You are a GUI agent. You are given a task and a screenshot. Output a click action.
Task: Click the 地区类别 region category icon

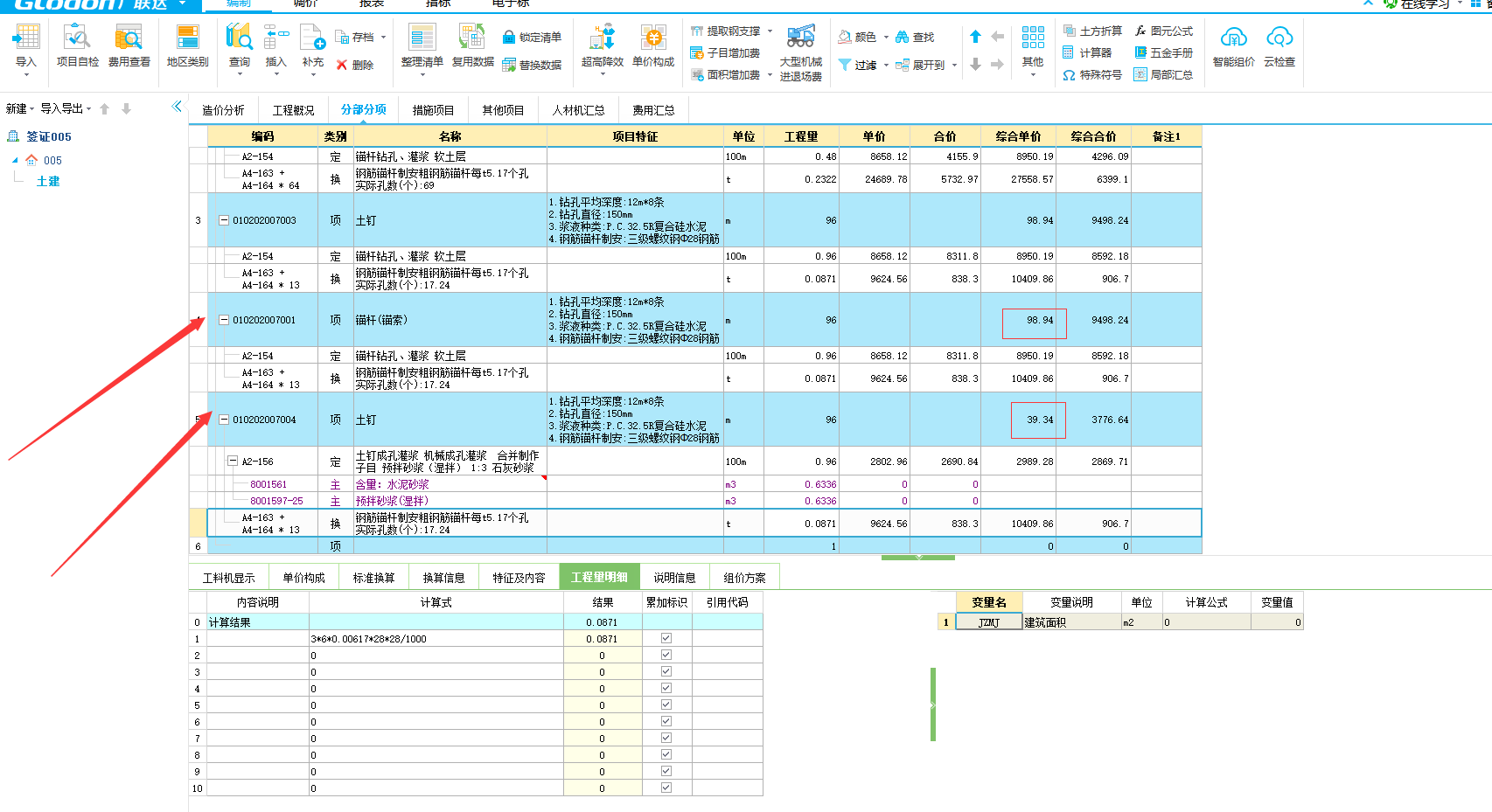(x=187, y=38)
